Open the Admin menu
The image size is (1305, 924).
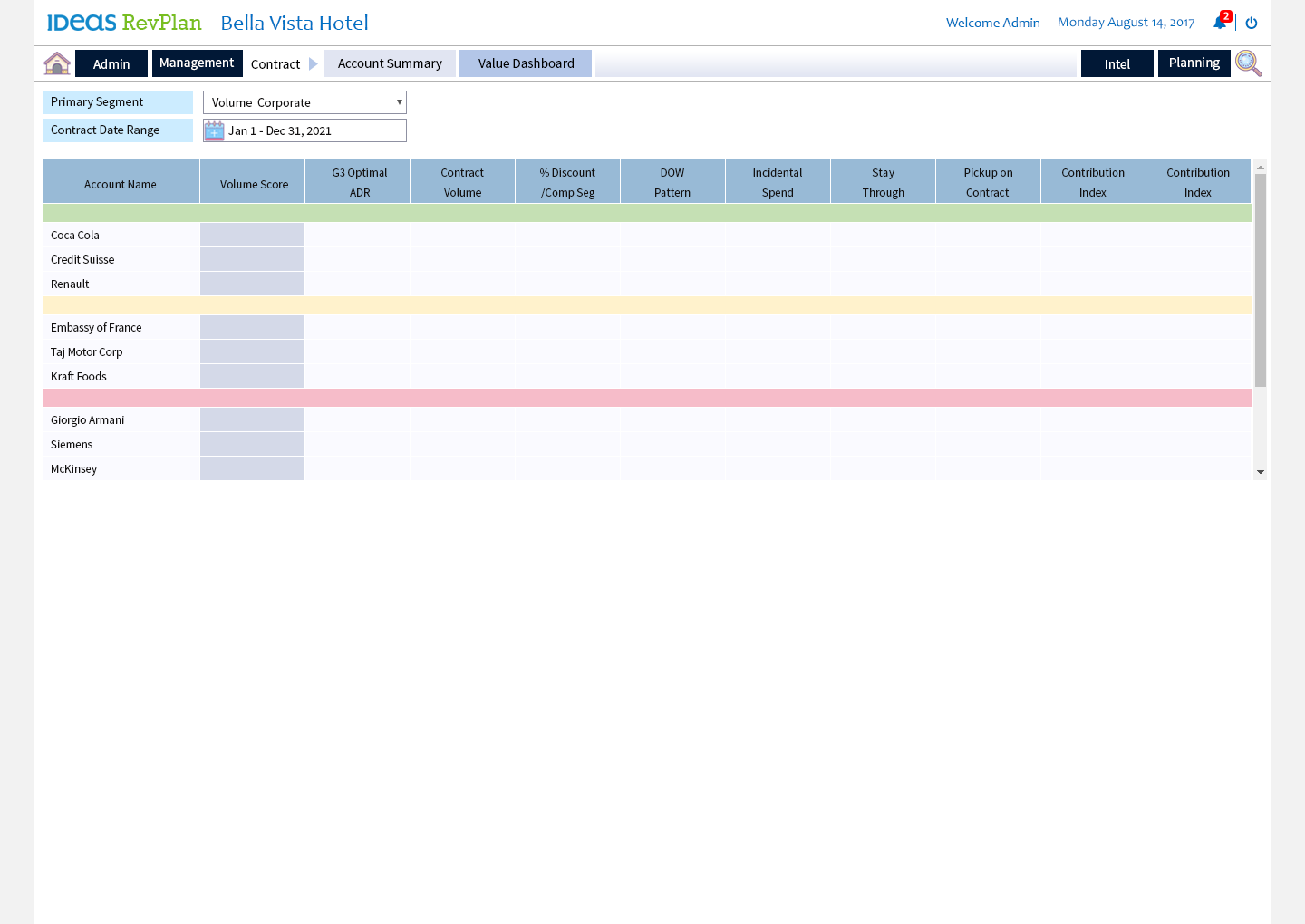pyautogui.click(x=111, y=63)
